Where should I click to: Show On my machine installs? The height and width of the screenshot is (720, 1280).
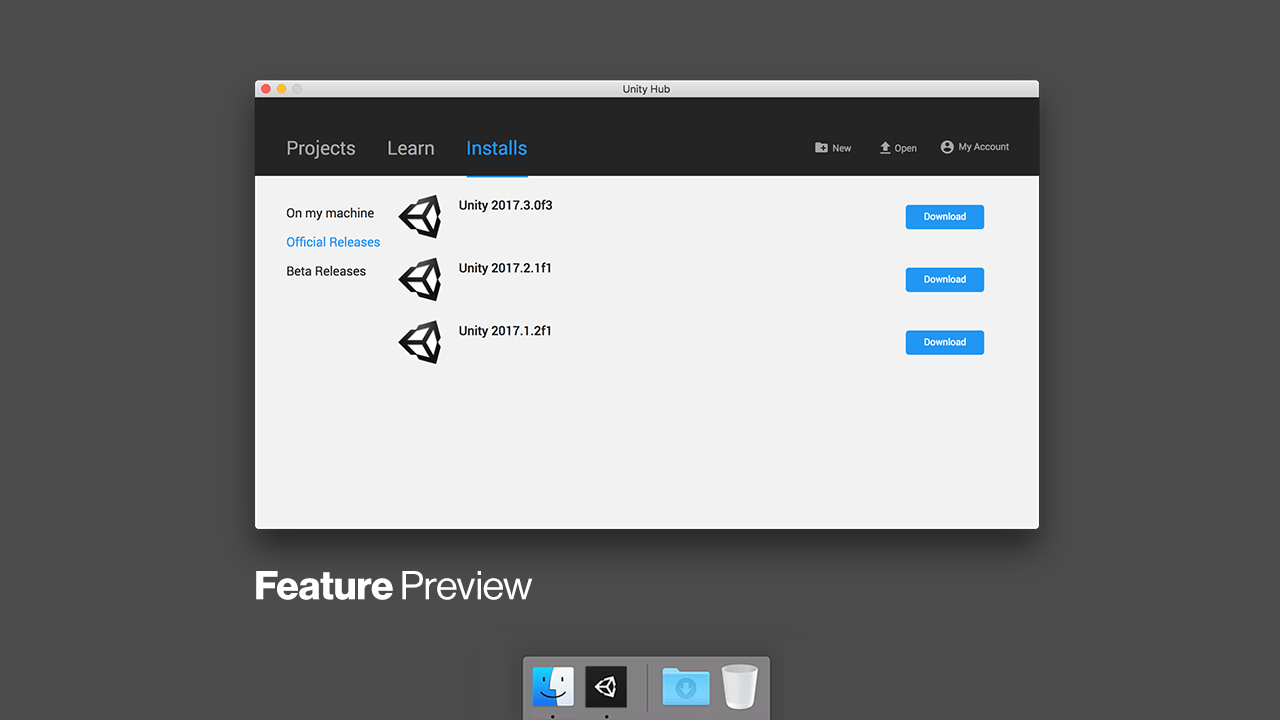(x=330, y=213)
